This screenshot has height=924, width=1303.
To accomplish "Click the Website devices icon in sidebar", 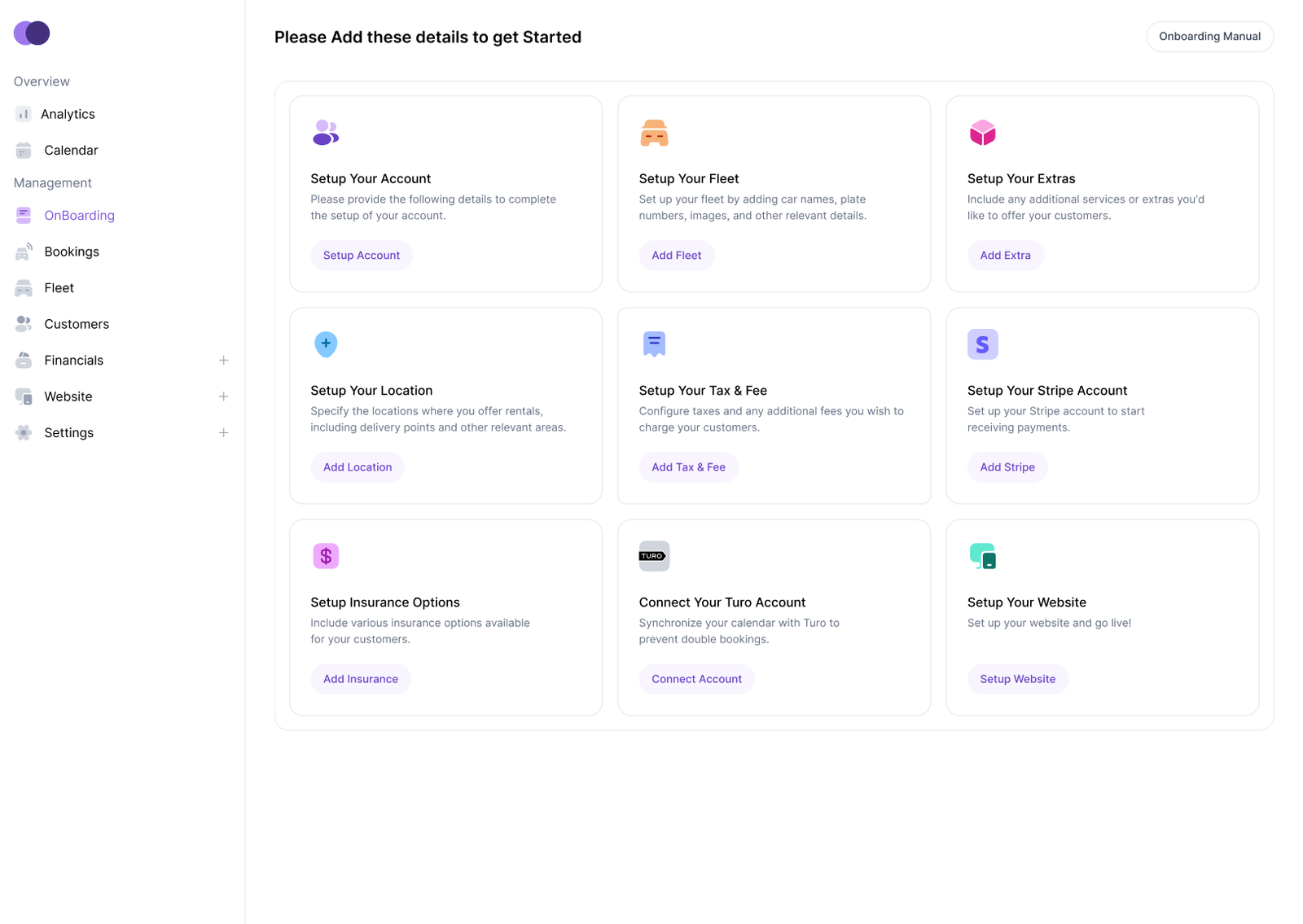I will pos(24,396).
